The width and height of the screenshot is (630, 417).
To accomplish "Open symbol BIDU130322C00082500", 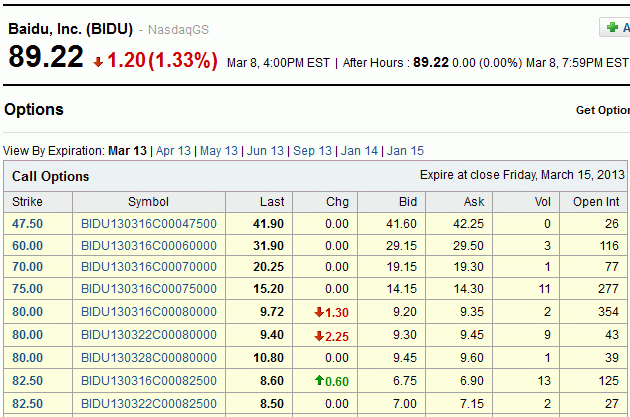I will (149, 403).
